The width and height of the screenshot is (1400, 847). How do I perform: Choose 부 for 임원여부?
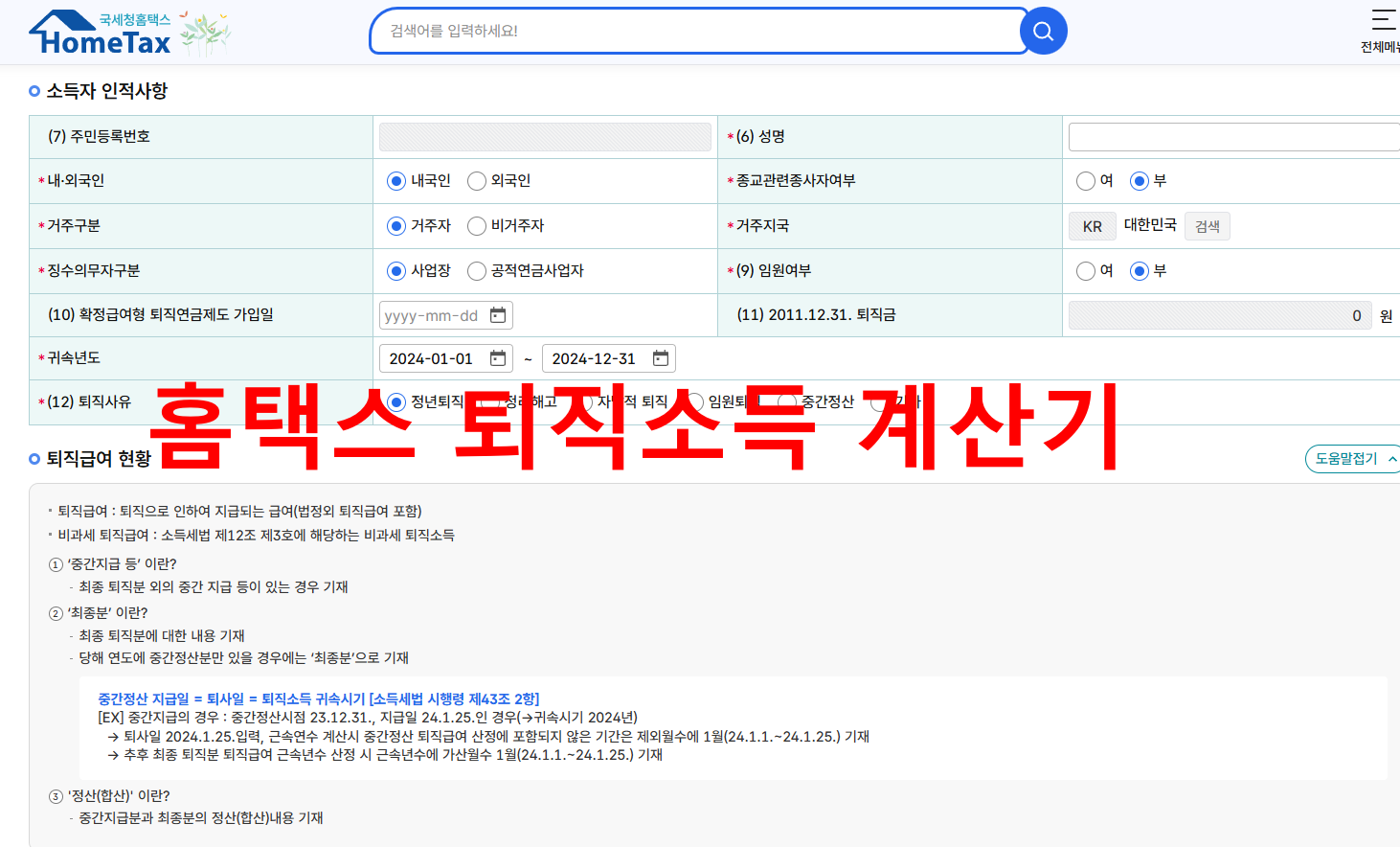pyautogui.click(x=1140, y=271)
